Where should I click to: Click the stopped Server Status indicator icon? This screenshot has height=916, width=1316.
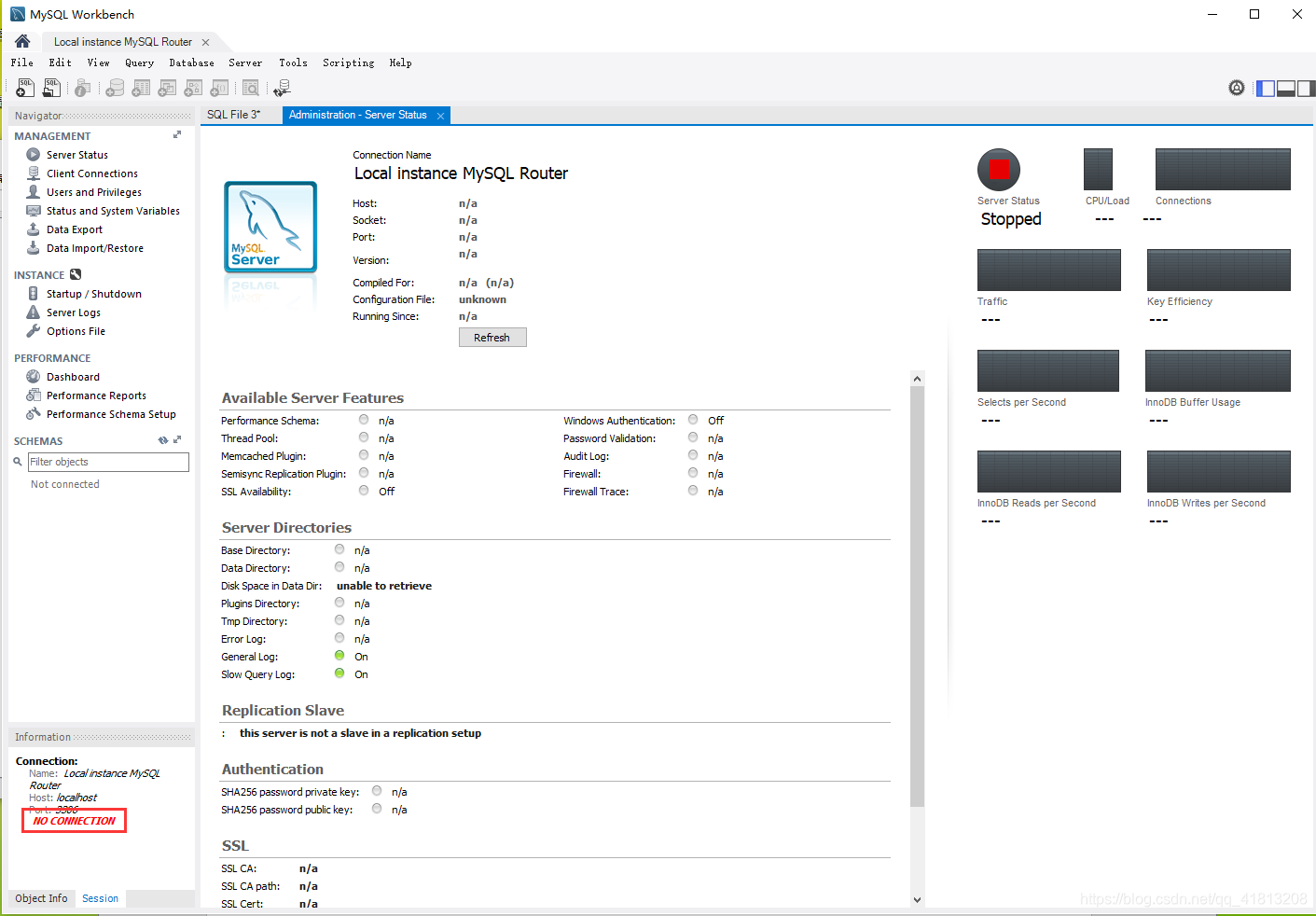[x=999, y=170]
